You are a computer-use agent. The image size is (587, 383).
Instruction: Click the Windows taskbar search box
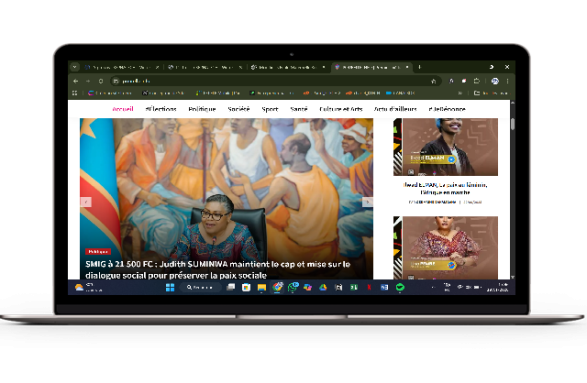point(200,287)
